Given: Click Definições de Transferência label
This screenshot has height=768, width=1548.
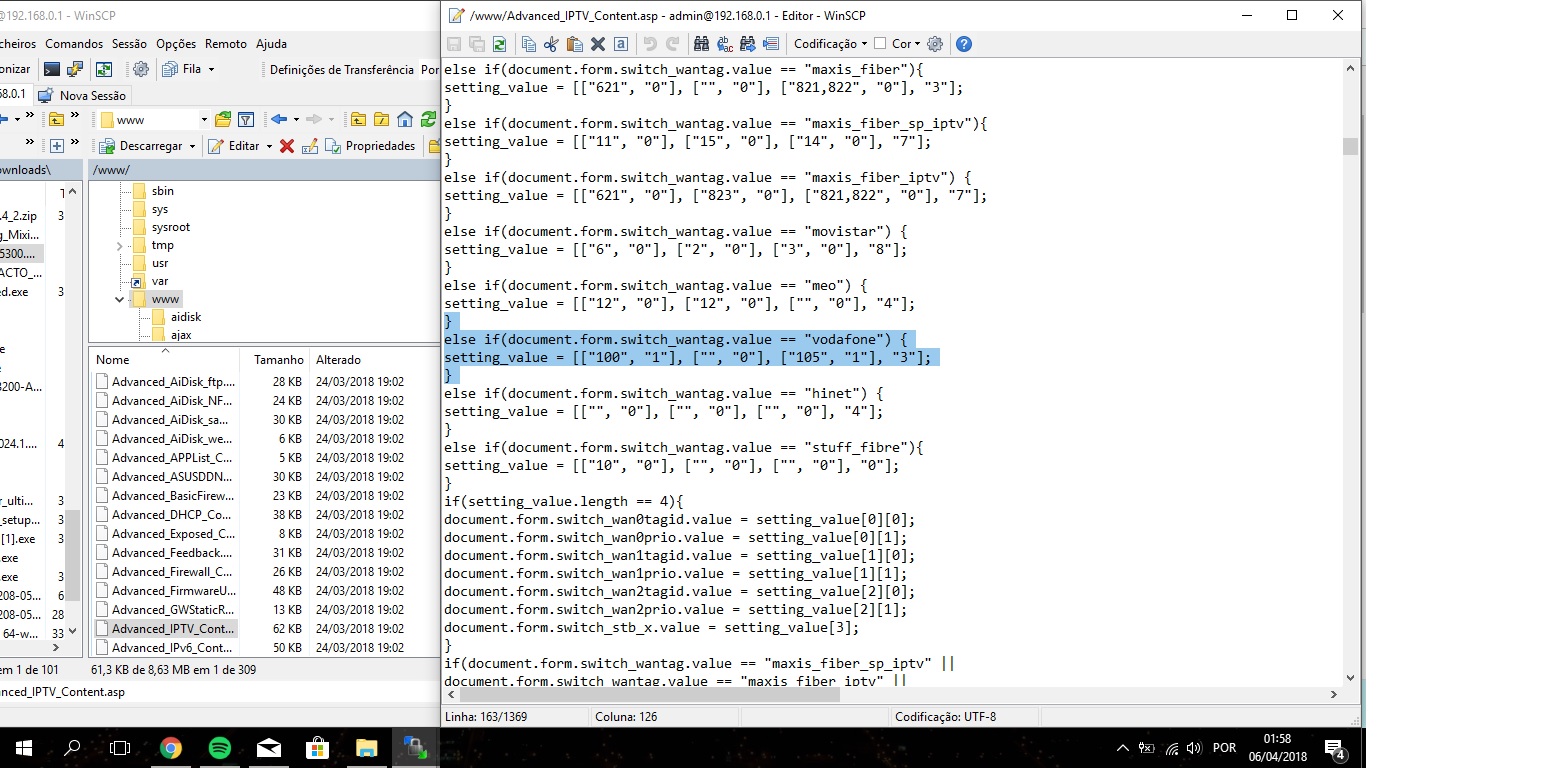Looking at the screenshot, I should point(342,69).
